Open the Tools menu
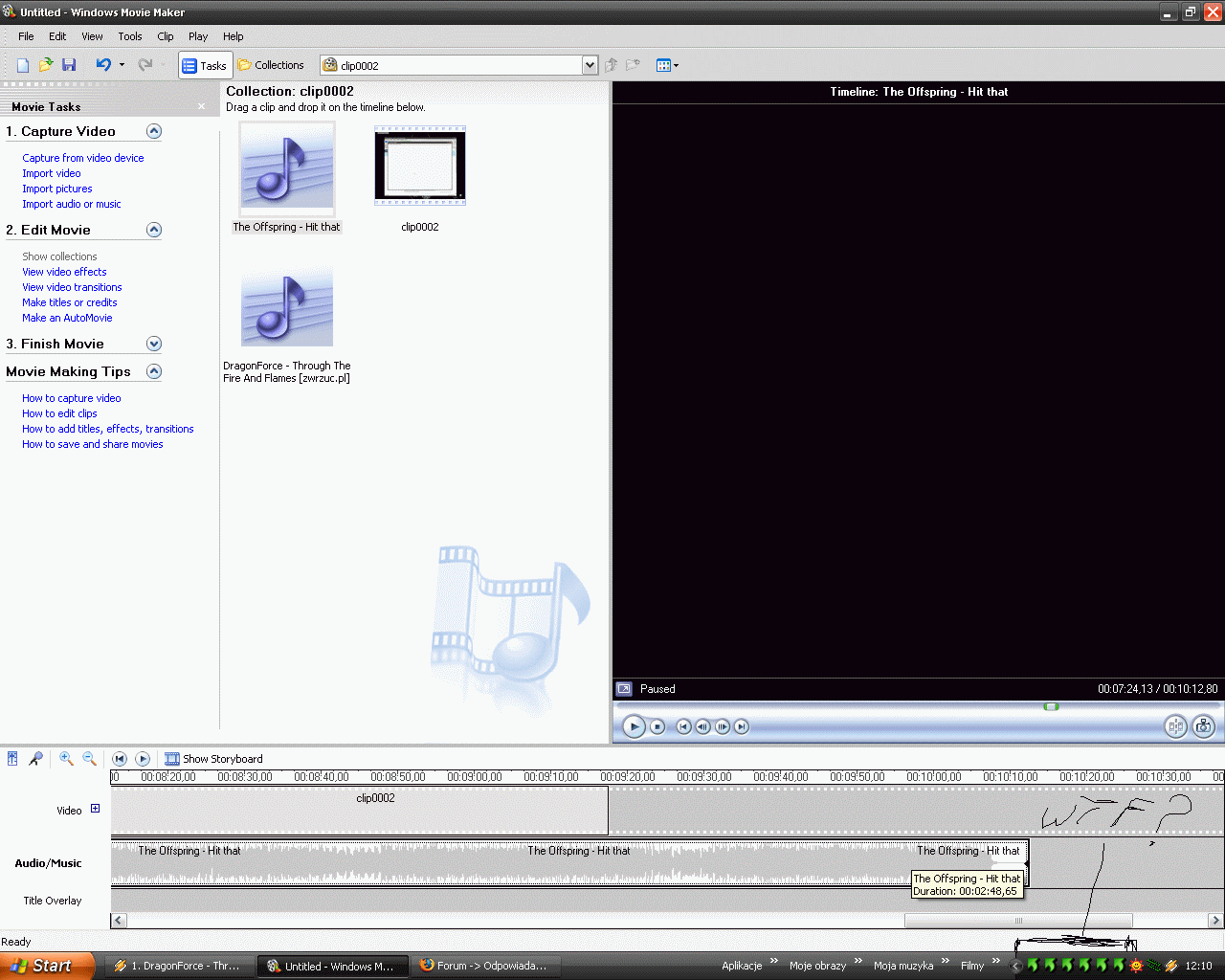Viewport: 1225px width, 980px height. click(x=130, y=36)
